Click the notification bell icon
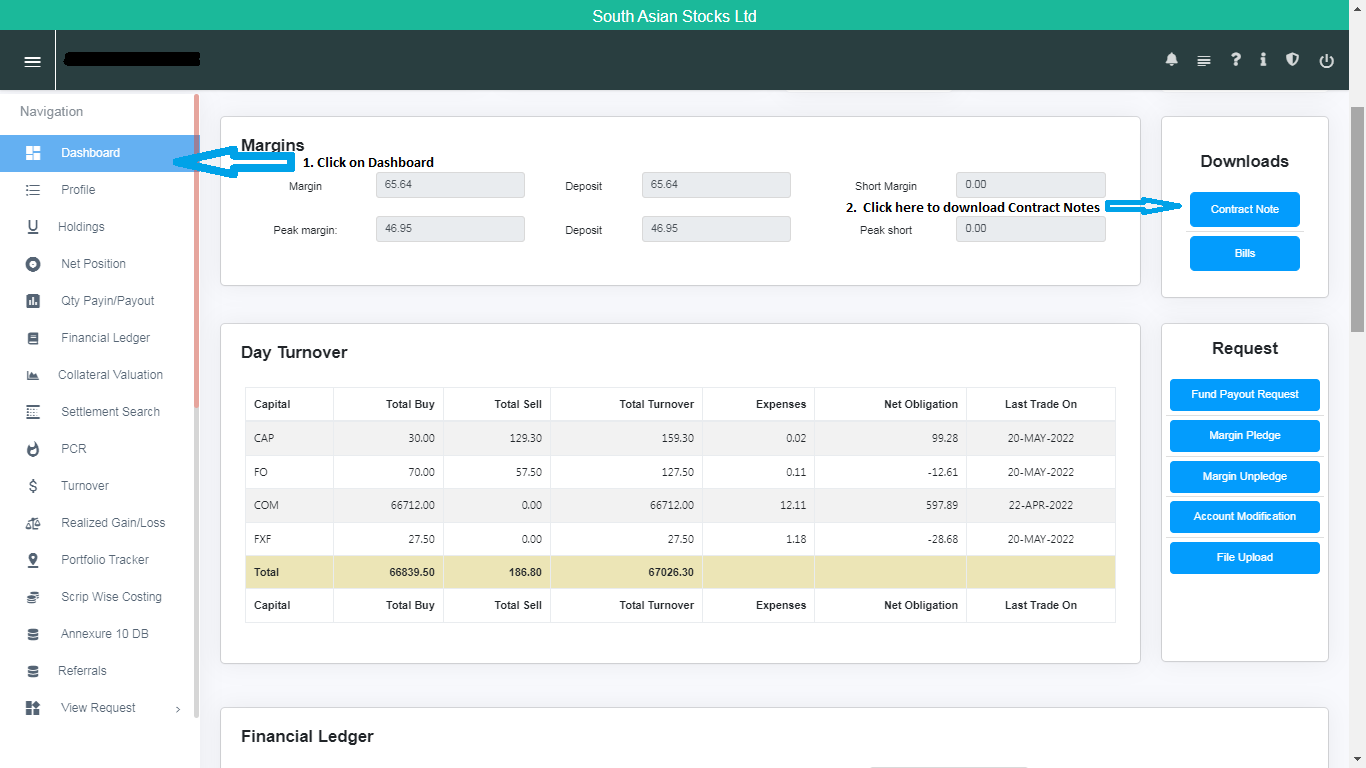Viewport: 1366px width, 768px height. pyautogui.click(x=1171, y=60)
